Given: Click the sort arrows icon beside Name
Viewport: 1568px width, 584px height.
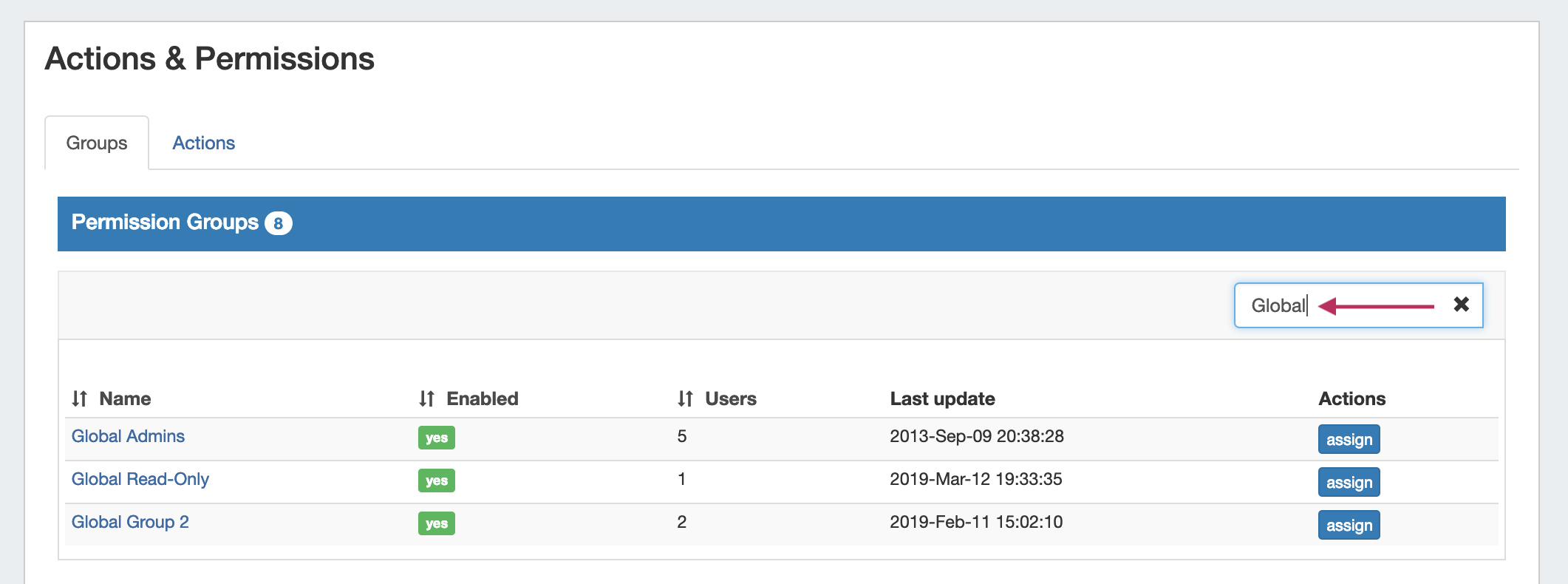Looking at the screenshot, I should coord(80,399).
